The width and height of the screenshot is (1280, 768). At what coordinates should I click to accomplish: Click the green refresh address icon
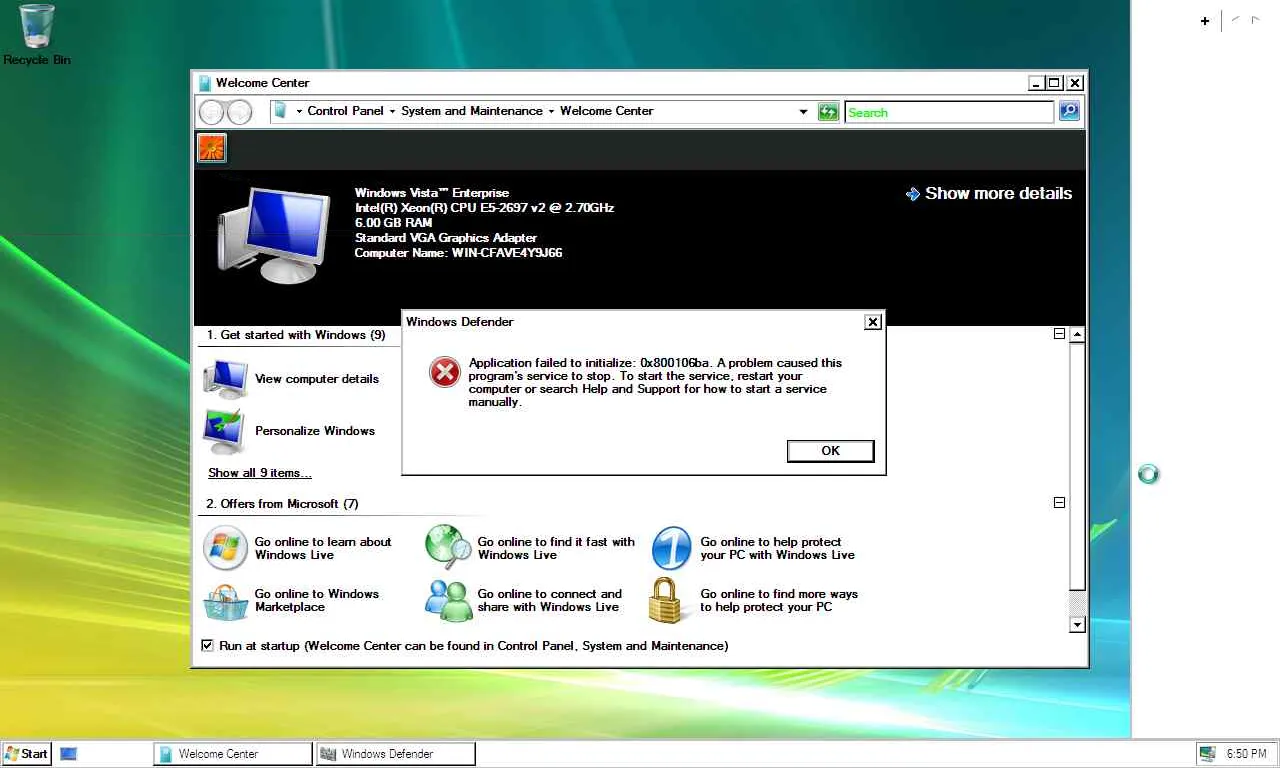828,112
